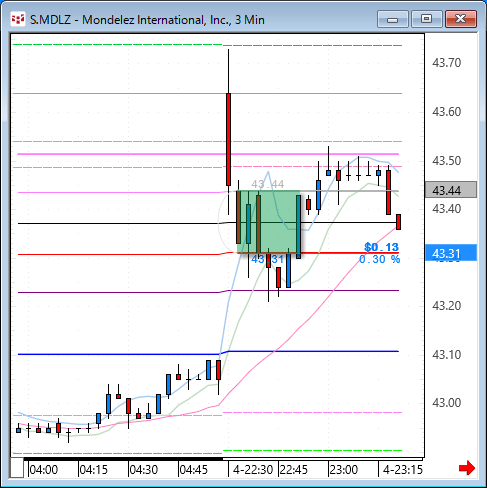487x488 pixels.
Task: Click the 22:45 time axis label
Action: 294,470
